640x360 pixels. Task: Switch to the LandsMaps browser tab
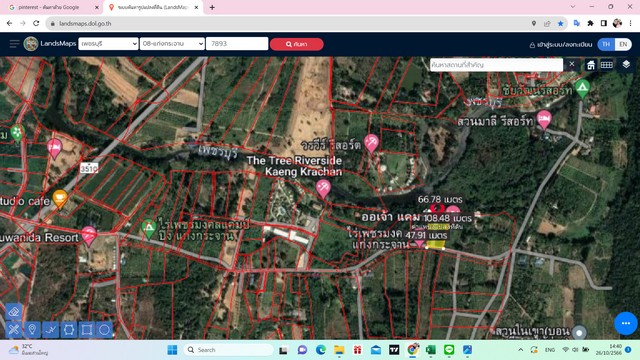[x=152, y=7]
